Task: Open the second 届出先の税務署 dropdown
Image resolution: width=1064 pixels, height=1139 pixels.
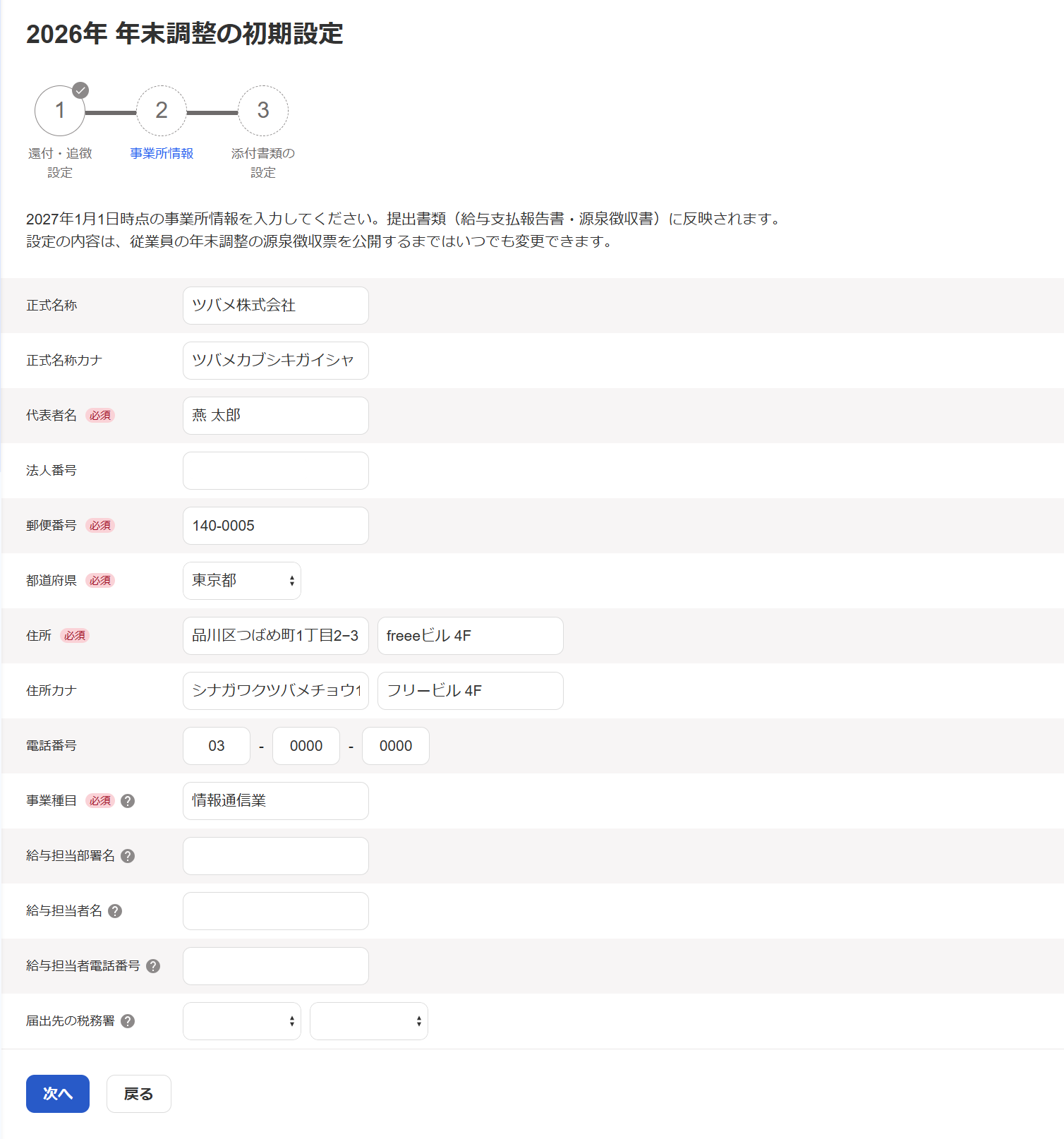Action: [x=369, y=1021]
